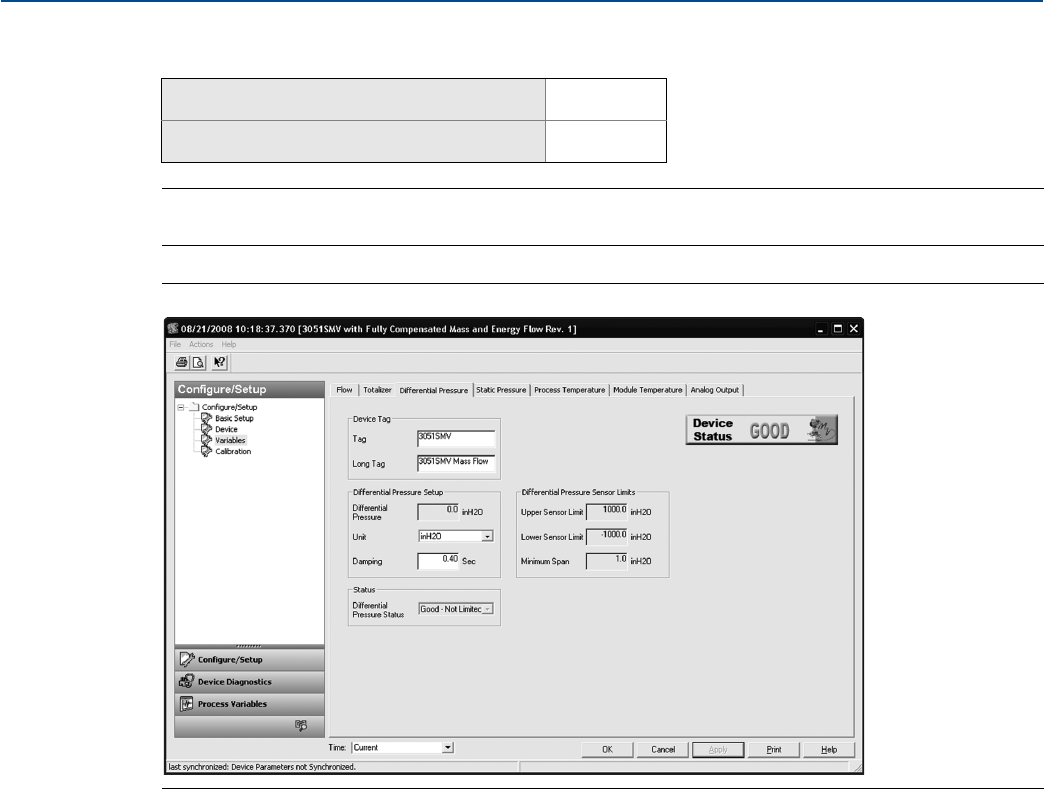1044x796 pixels.
Task: Select the Differential Pressure tab
Action: click(433, 390)
